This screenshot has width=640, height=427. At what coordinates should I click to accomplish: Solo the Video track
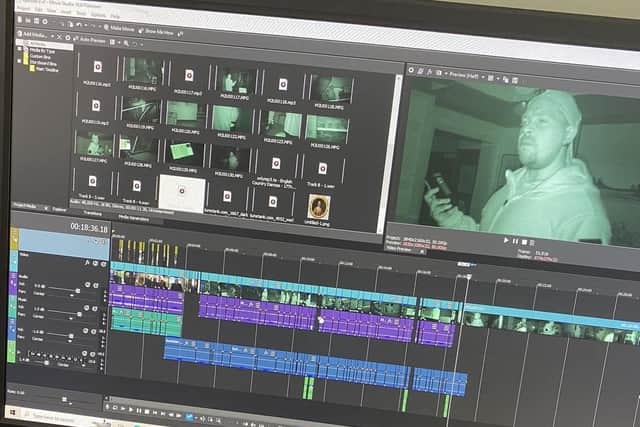point(103,264)
